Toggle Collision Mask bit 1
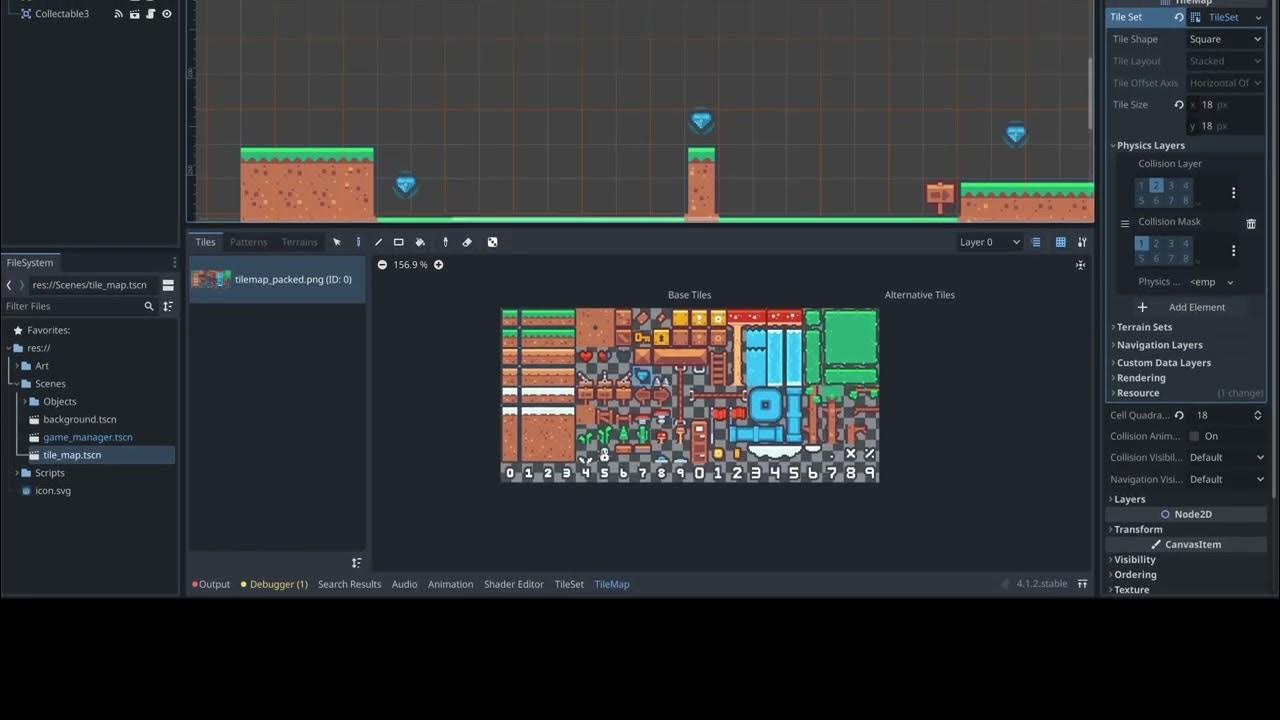The image size is (1280, 720). click(x=1141, y=244)
